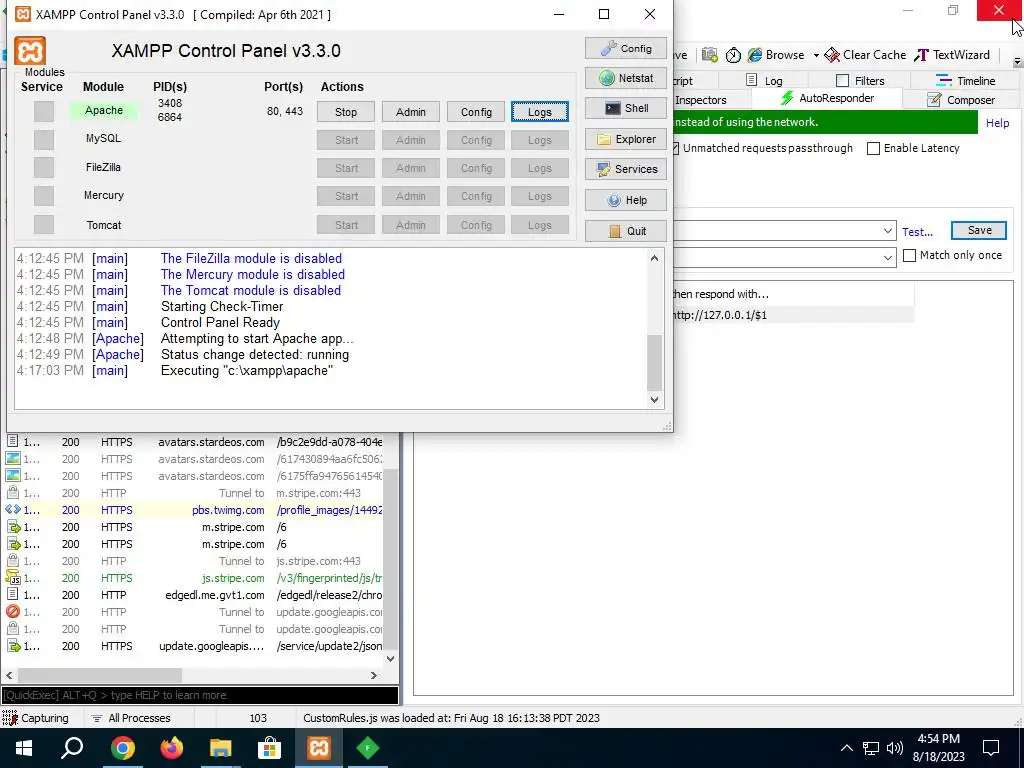
Task: Switch to the Composer tab
Action: (962, 100)
